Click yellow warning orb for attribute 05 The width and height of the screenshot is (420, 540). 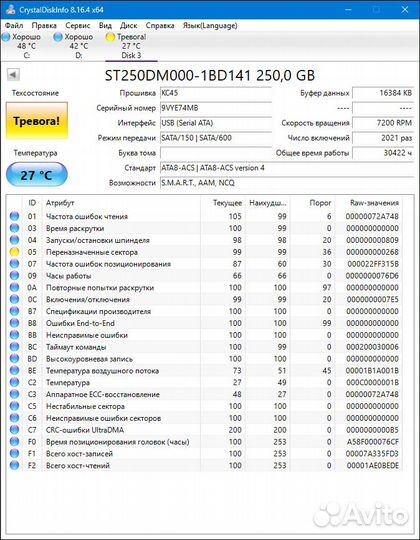point(14,252)
